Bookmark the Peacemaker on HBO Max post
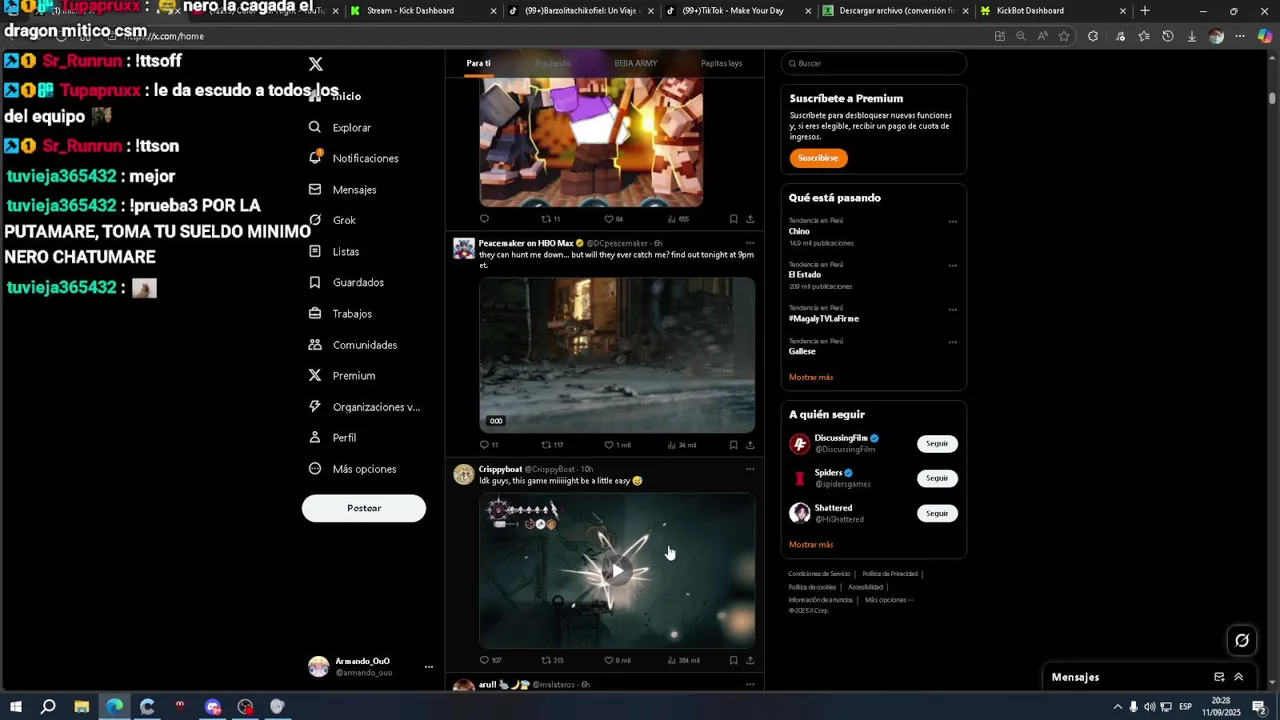Screen dimensions: 1280x720 (x=733, y=445)
